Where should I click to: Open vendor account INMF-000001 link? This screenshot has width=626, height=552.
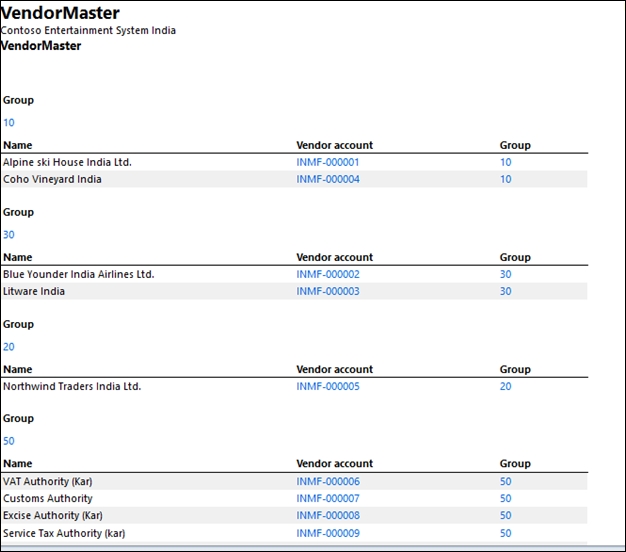click(x=327, y=162)
